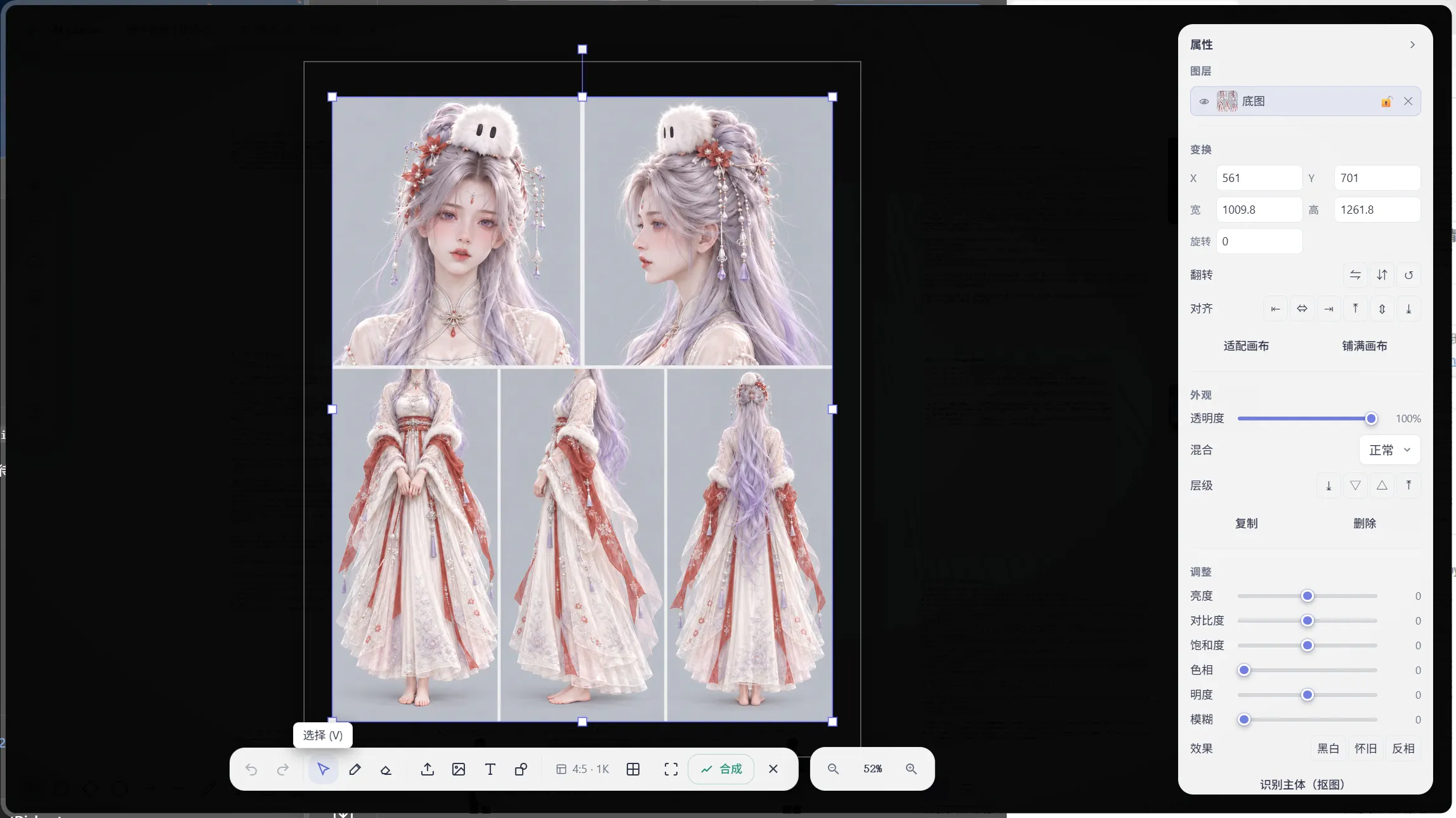Viewport: 1456px width, 818px height.
Task: Click 铺满画布 button
Action: click(x=1365, y=346)
